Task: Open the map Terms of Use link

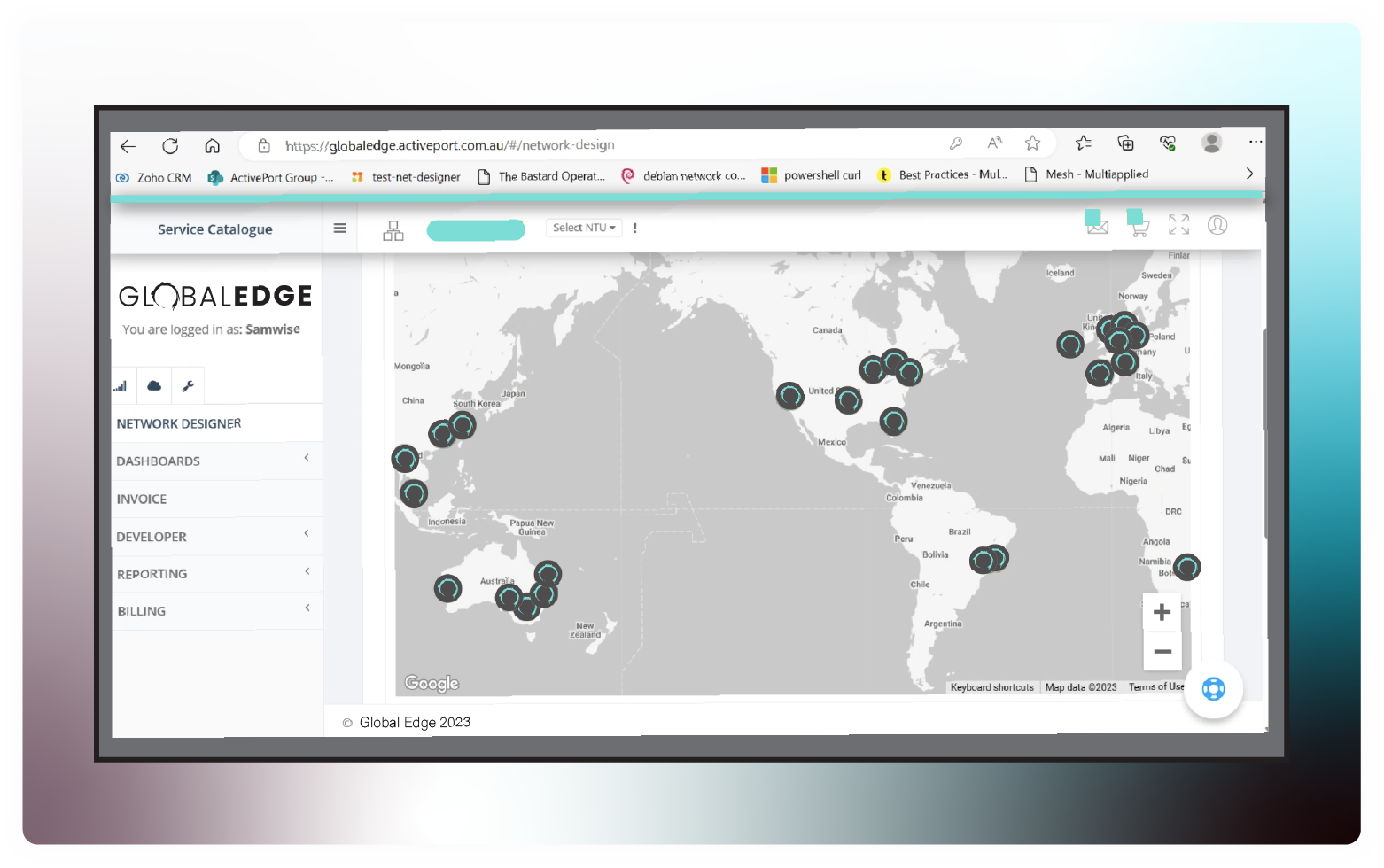Action: (1155, 686)
